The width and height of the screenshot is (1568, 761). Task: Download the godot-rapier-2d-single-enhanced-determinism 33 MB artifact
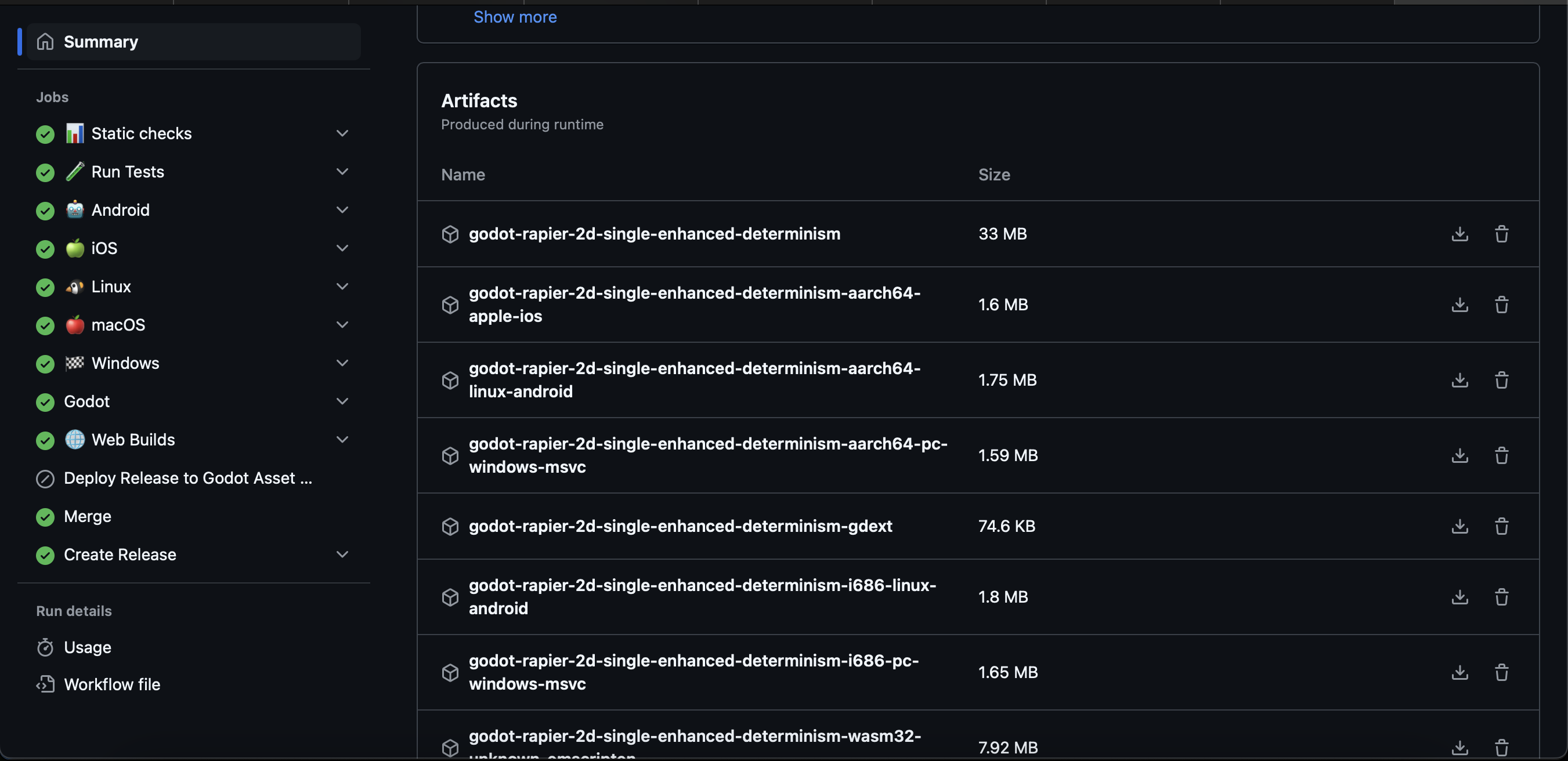tap(1459, 234)
